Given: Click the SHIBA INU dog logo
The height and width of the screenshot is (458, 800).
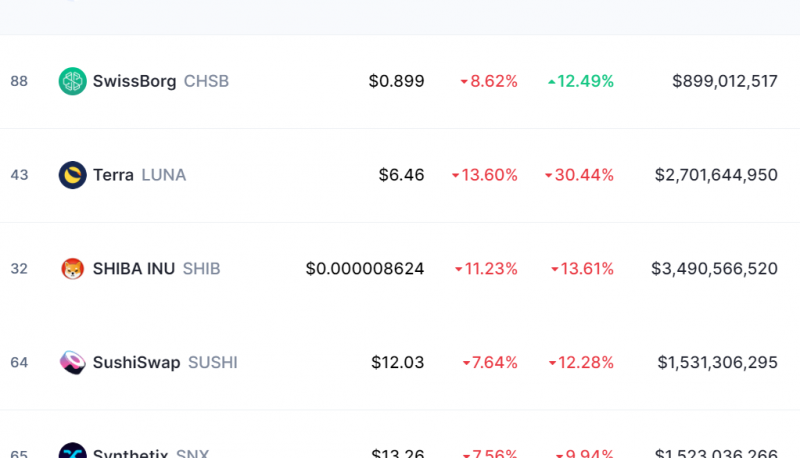Looking at the screenshot, I should [72, 269].
